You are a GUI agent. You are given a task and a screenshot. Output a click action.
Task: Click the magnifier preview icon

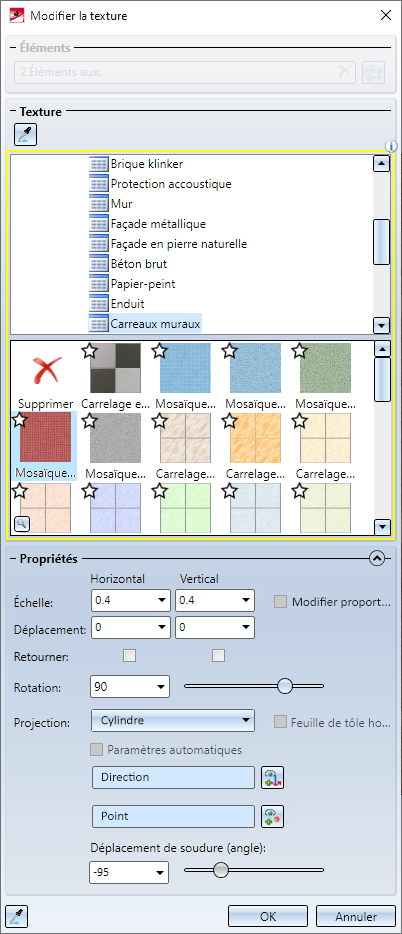coord(21,524)
